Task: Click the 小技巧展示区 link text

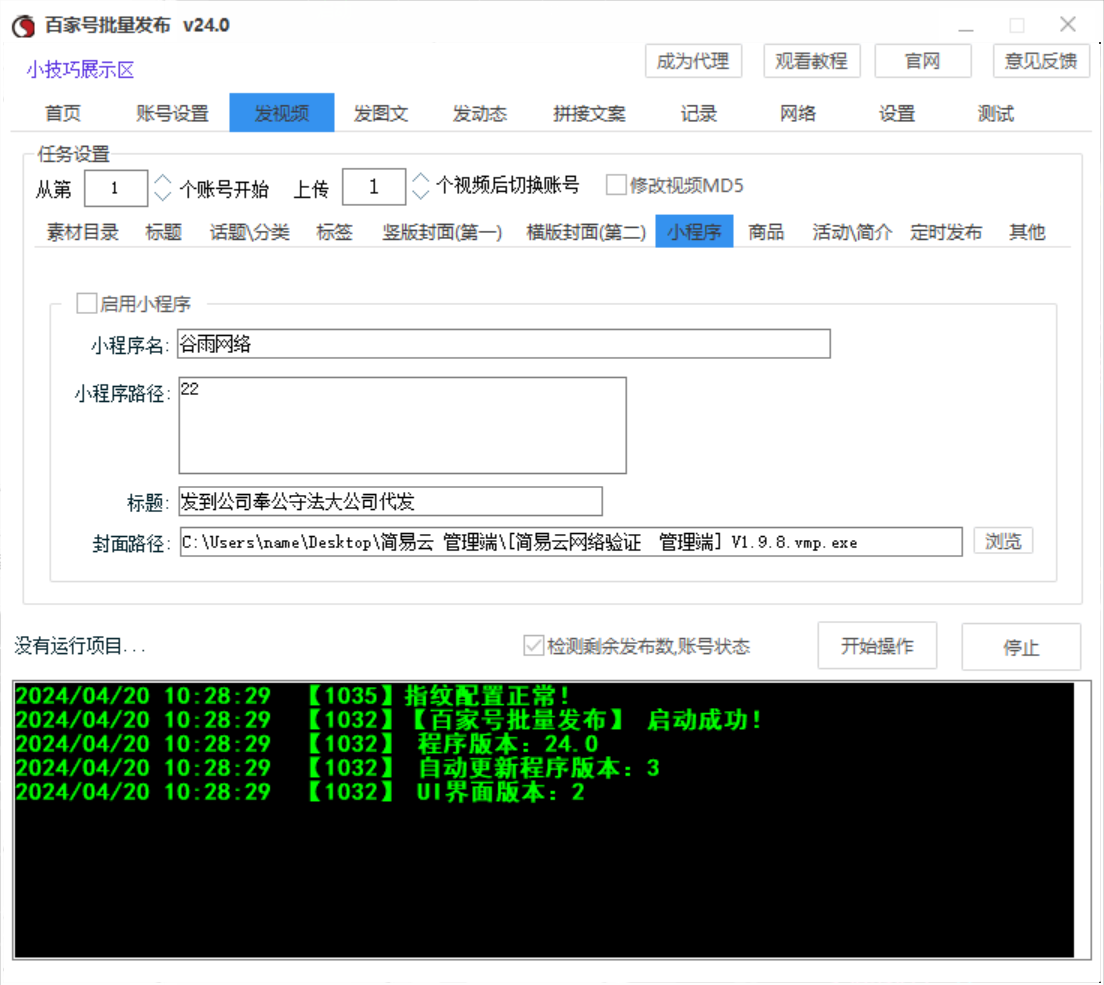Action: click(80, 70)
